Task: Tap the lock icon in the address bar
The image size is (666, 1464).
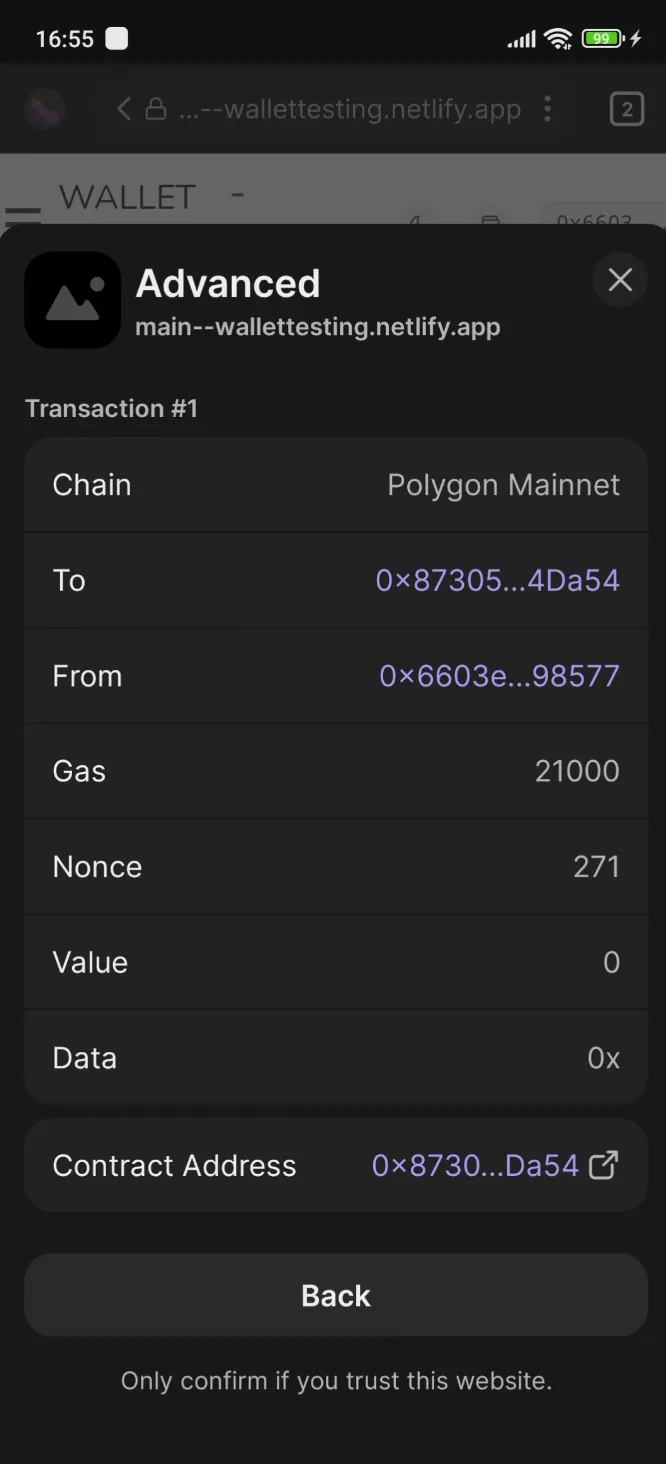Action: (x=155, y=109)
